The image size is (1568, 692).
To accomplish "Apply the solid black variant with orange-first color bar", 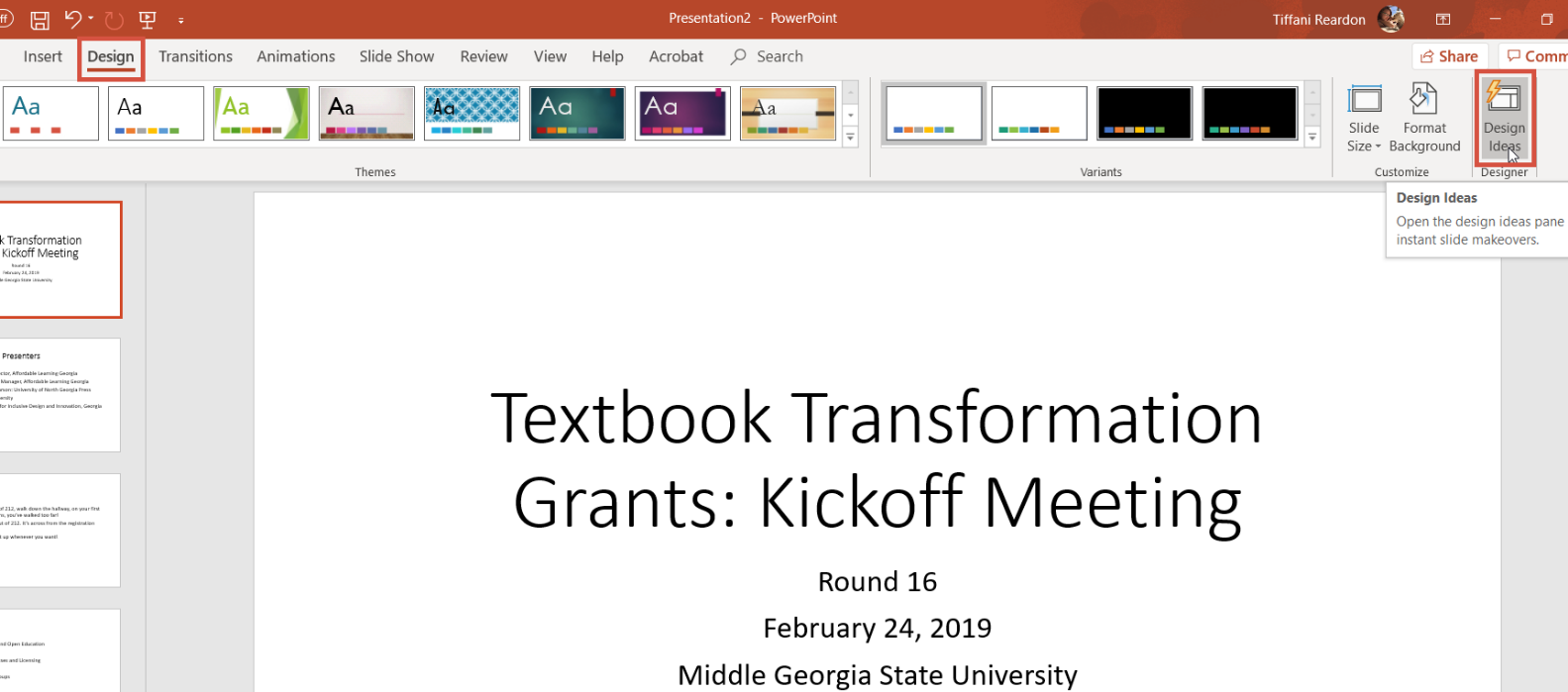I will point(1144,113).
